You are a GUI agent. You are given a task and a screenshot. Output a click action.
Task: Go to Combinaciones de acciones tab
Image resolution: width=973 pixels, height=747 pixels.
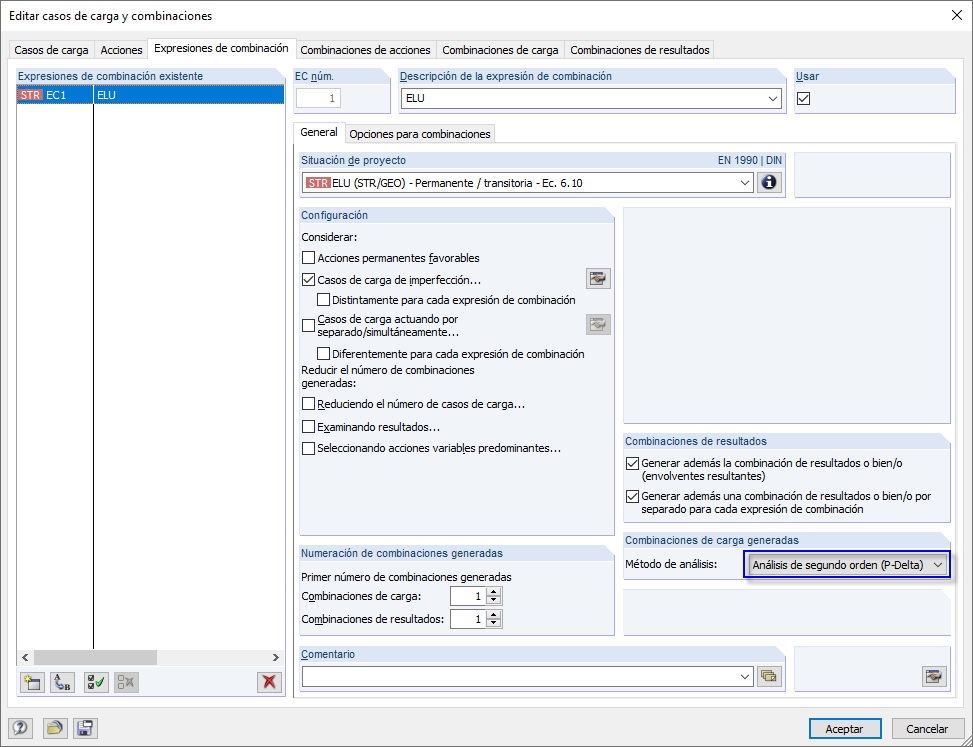[365, 50]
